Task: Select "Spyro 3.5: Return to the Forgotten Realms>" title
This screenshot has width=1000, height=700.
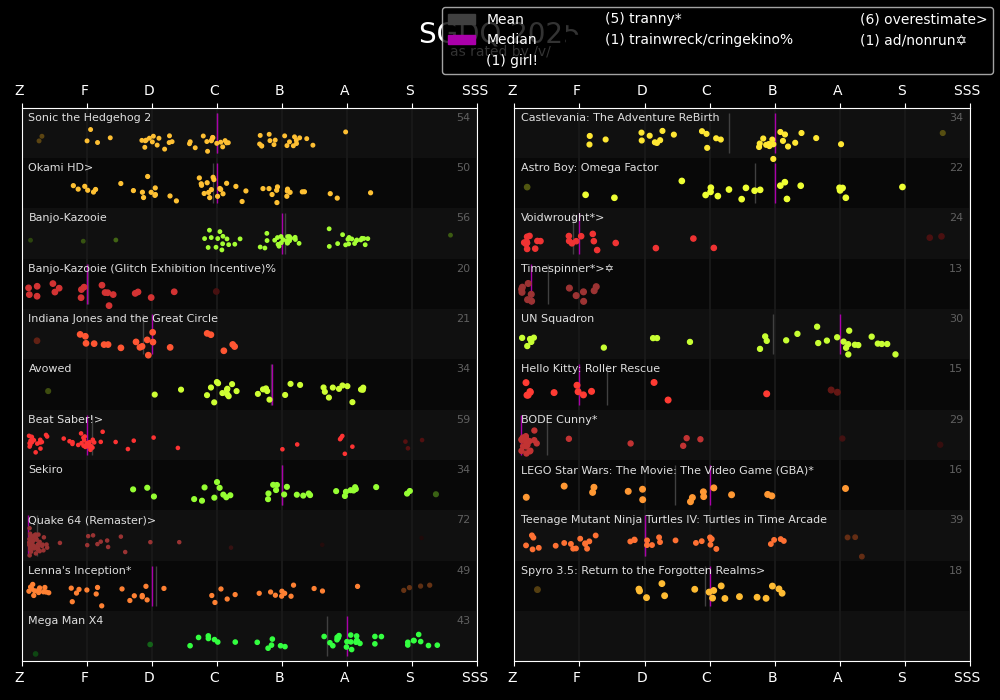Action: tap(643, 570)
